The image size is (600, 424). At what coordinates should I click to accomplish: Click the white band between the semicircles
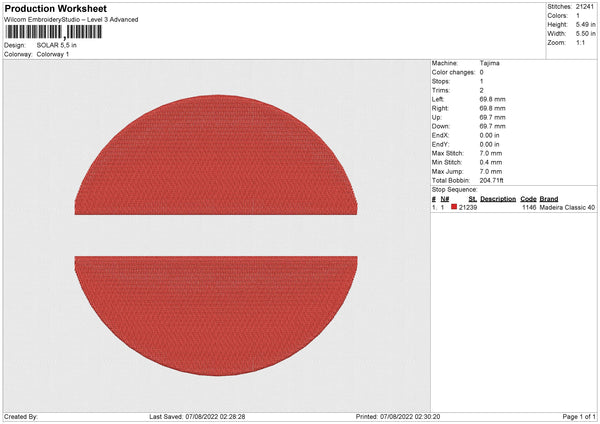[216, 236]
